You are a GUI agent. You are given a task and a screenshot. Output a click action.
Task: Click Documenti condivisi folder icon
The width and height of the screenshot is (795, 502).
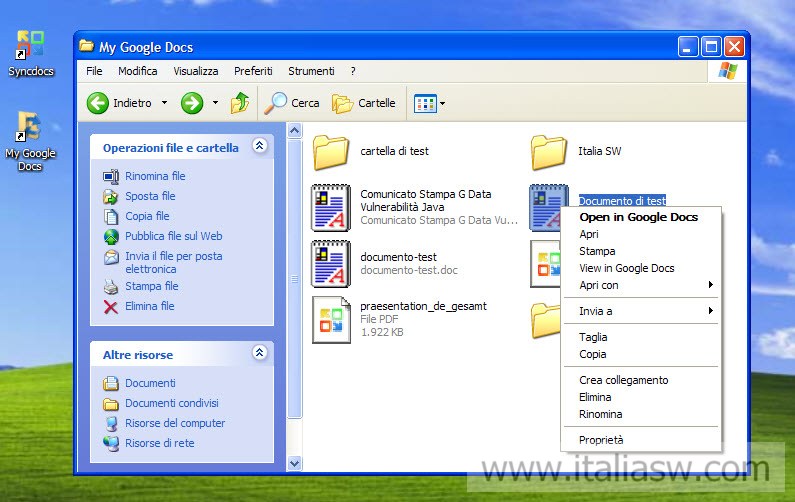pyautogui.click(x=111, y=404)
